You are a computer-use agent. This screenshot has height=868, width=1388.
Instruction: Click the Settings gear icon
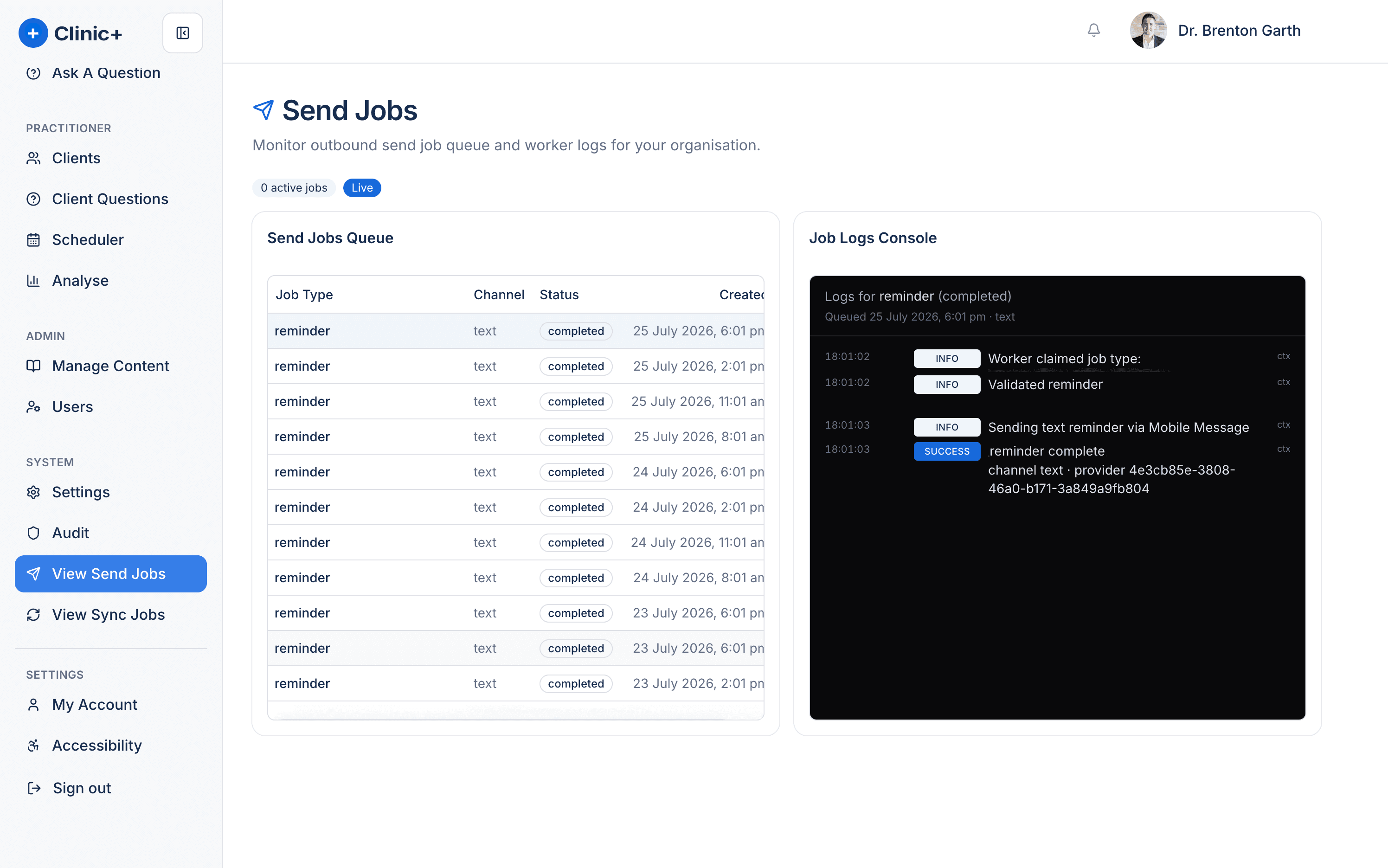[x=33, y=492]
